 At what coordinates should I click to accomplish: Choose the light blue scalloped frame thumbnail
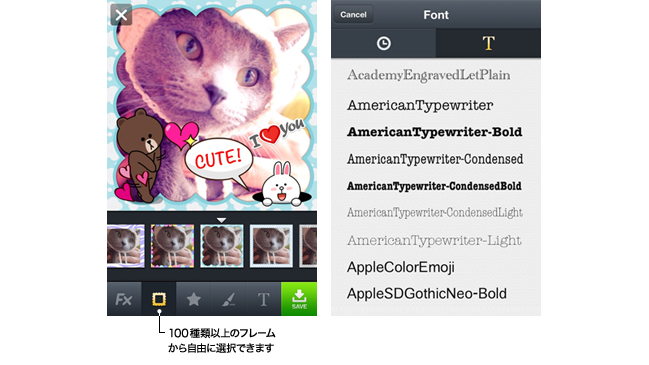click(222, 246)
